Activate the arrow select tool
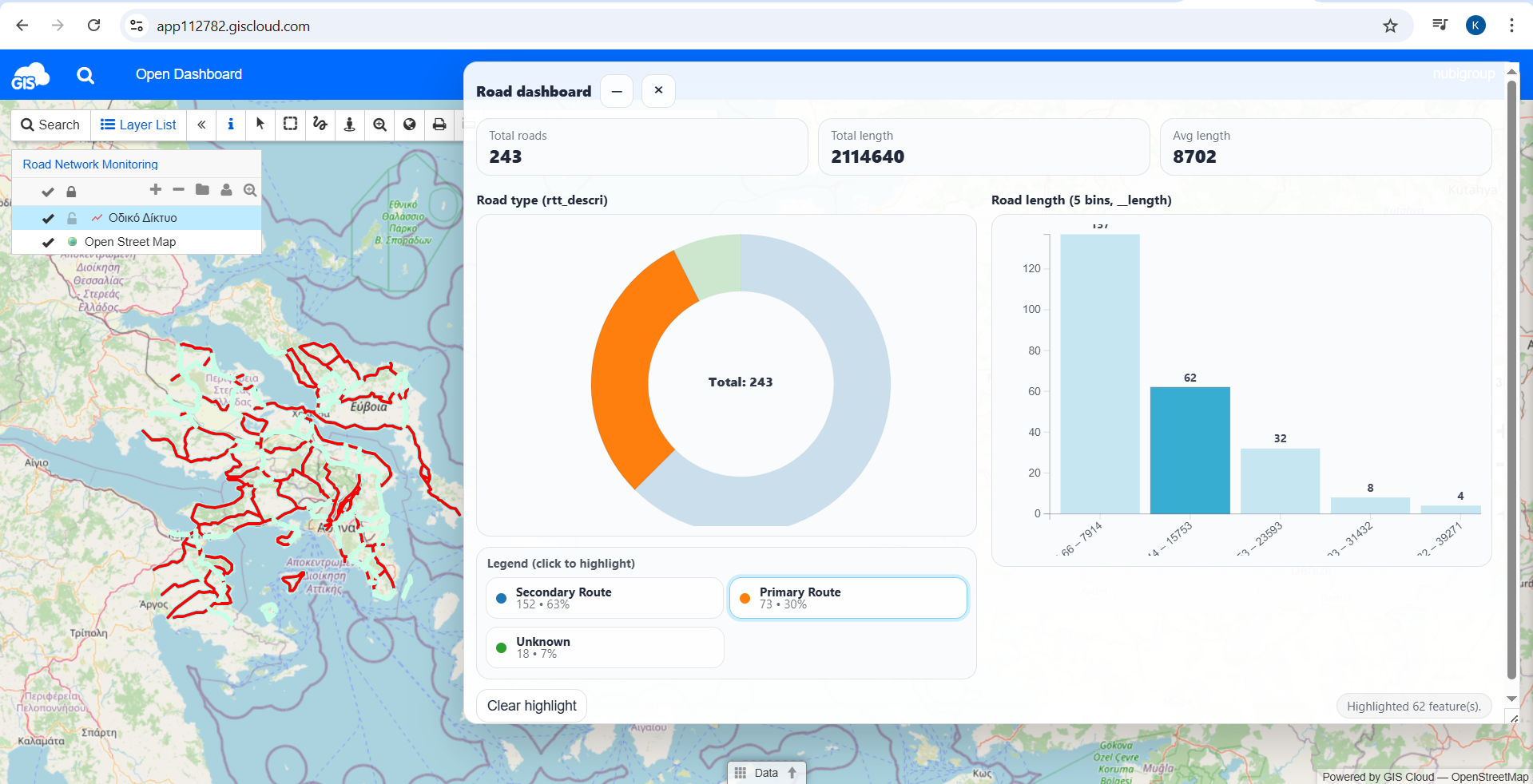Image resolution: width=1533 pixels, height=784 pixels. 260,125
